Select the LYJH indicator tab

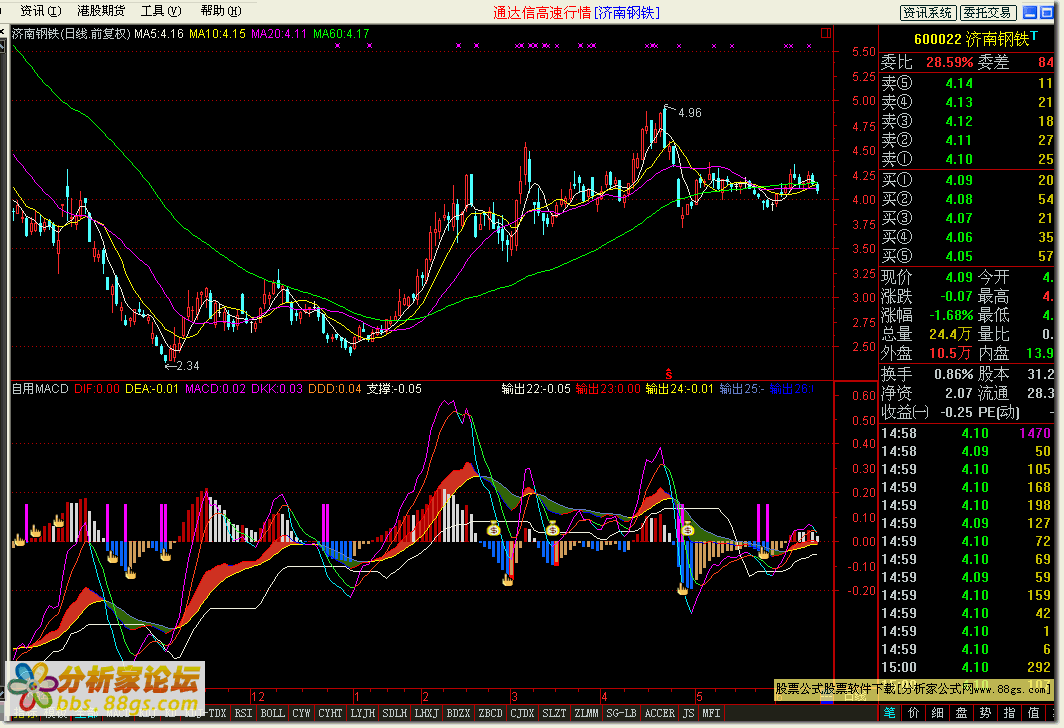[363, 713]
